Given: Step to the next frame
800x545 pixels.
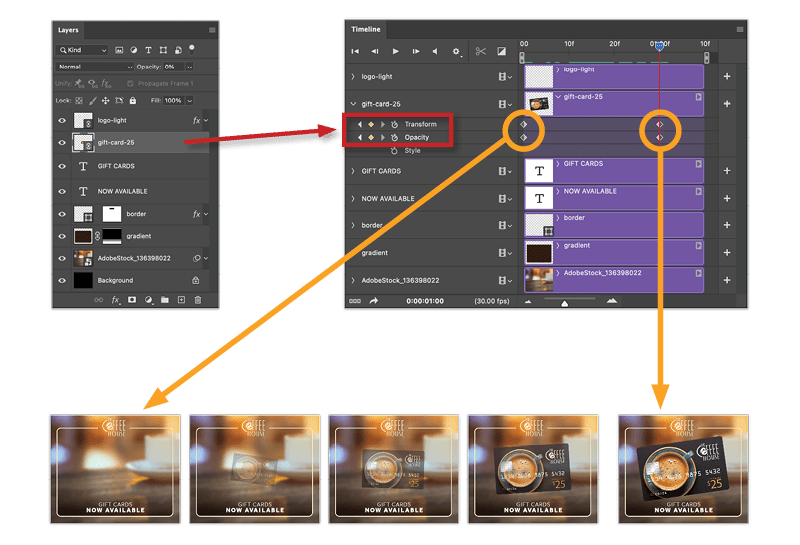Looking at the screenshot, I should (x=416, y=51).
